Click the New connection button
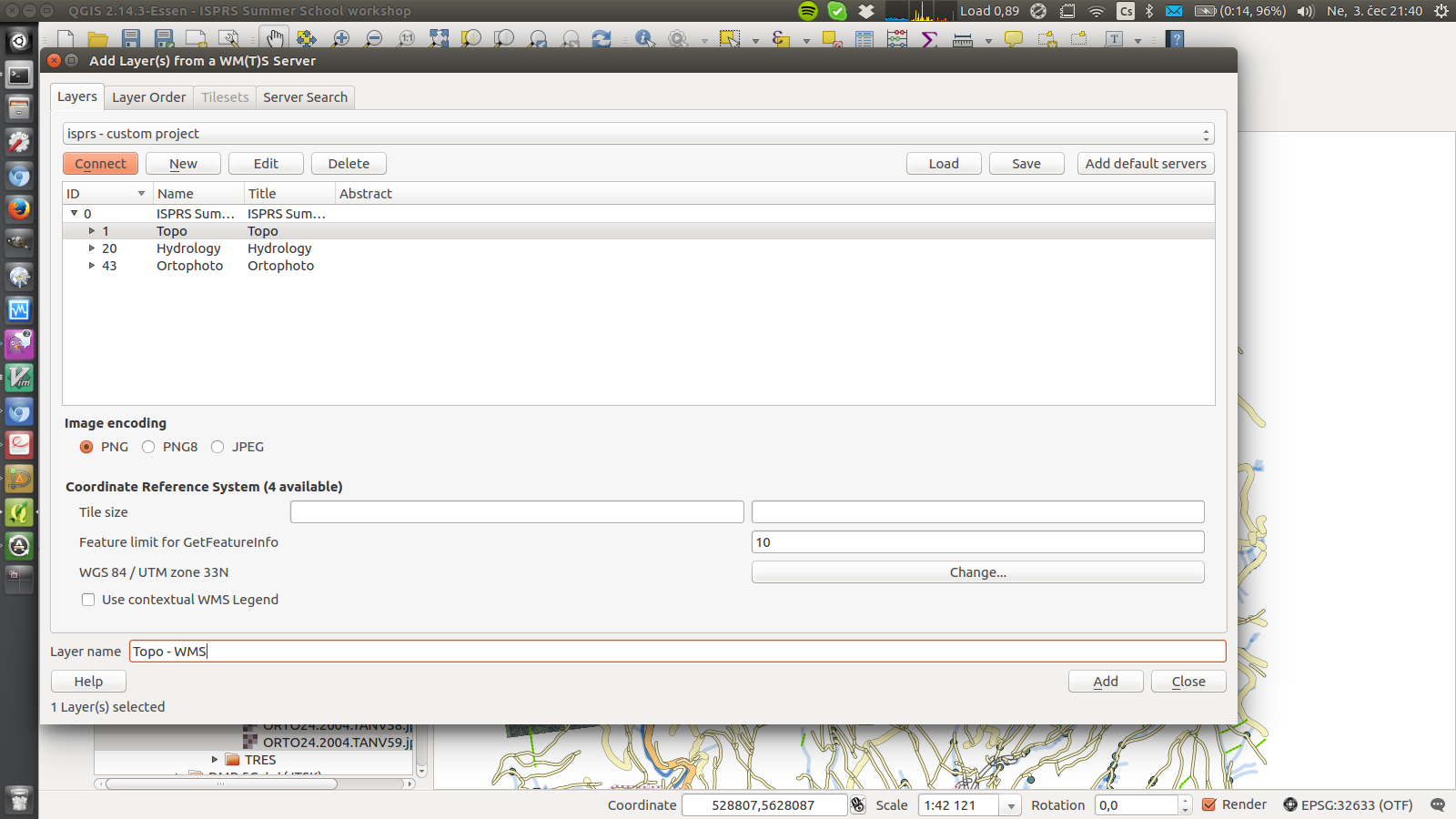The image size is (1456, 819). coord(183,164)
